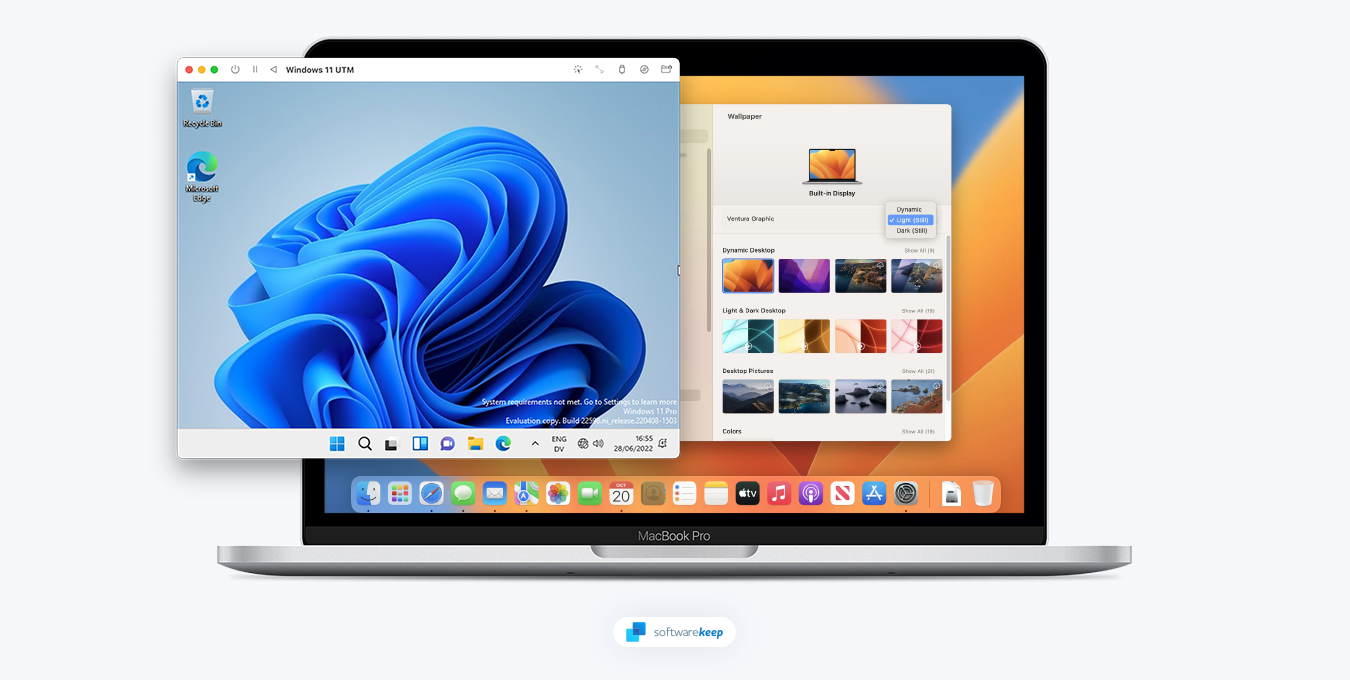Open the UTM shared folder icon

[666, 70]
